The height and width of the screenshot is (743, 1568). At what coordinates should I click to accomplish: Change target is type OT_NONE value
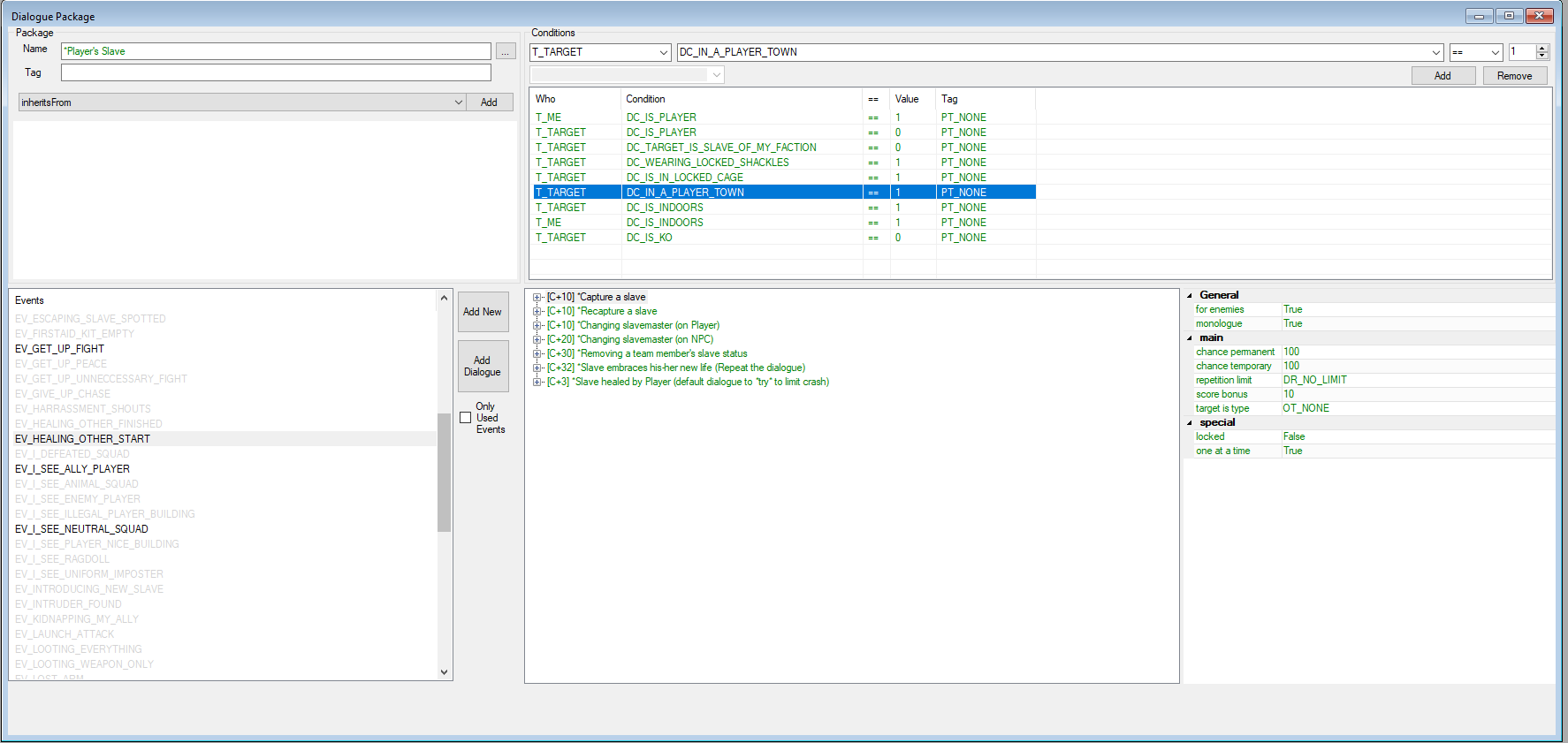click(1418, 408)
